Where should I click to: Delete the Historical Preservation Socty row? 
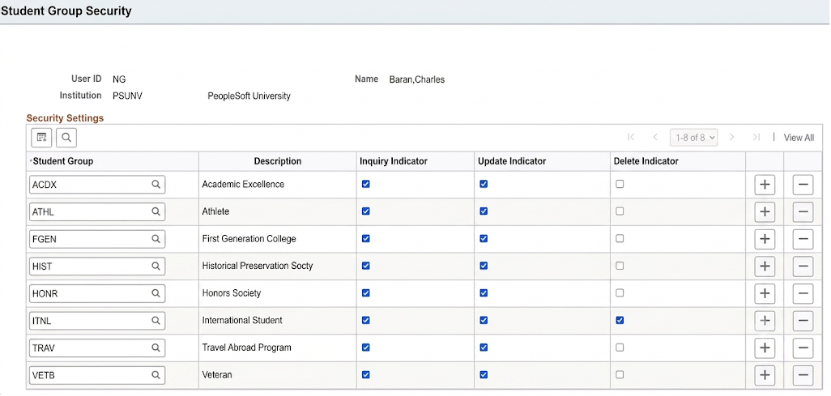pos(803,266)
